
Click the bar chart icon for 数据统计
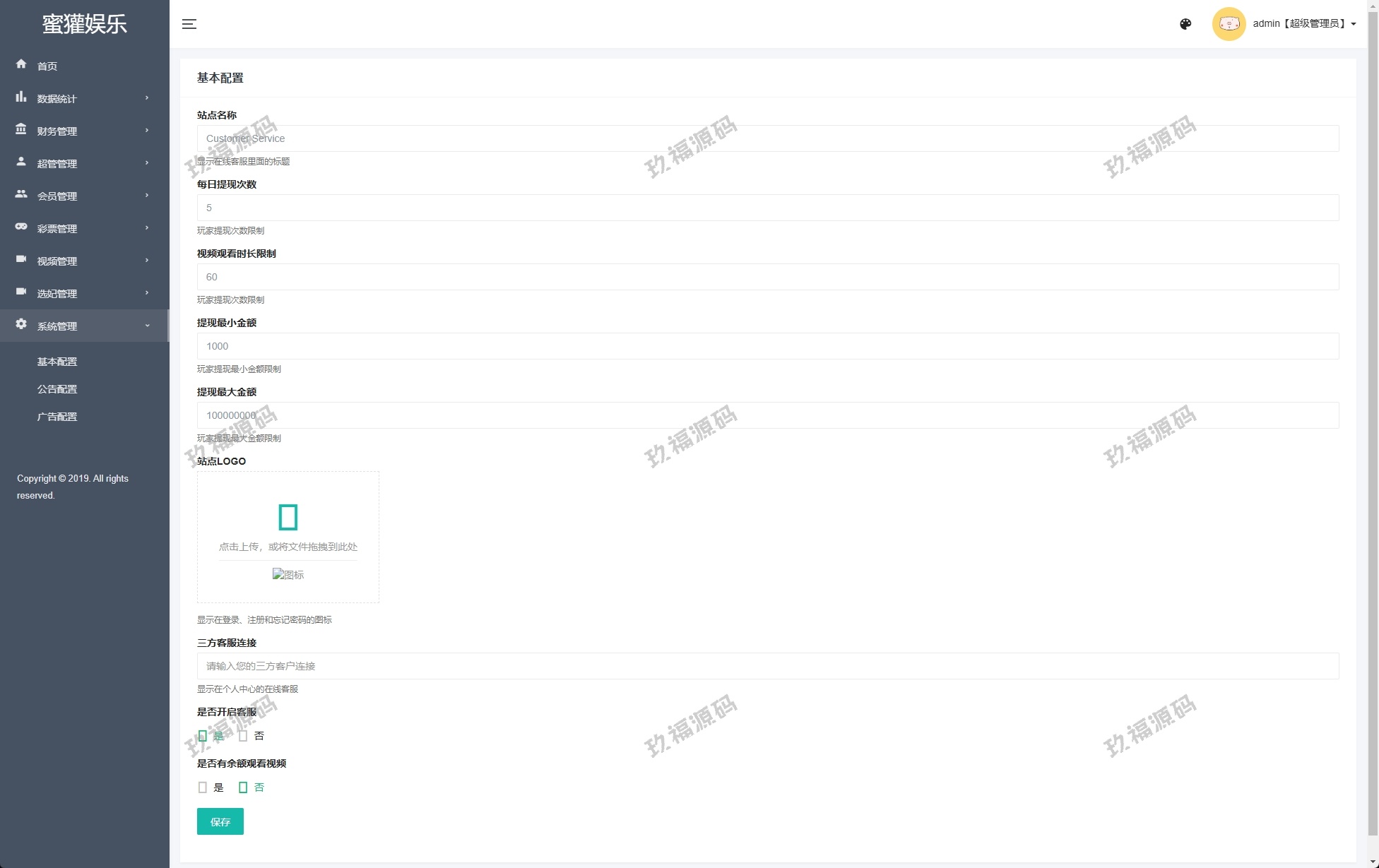click(x=21, y=97)
